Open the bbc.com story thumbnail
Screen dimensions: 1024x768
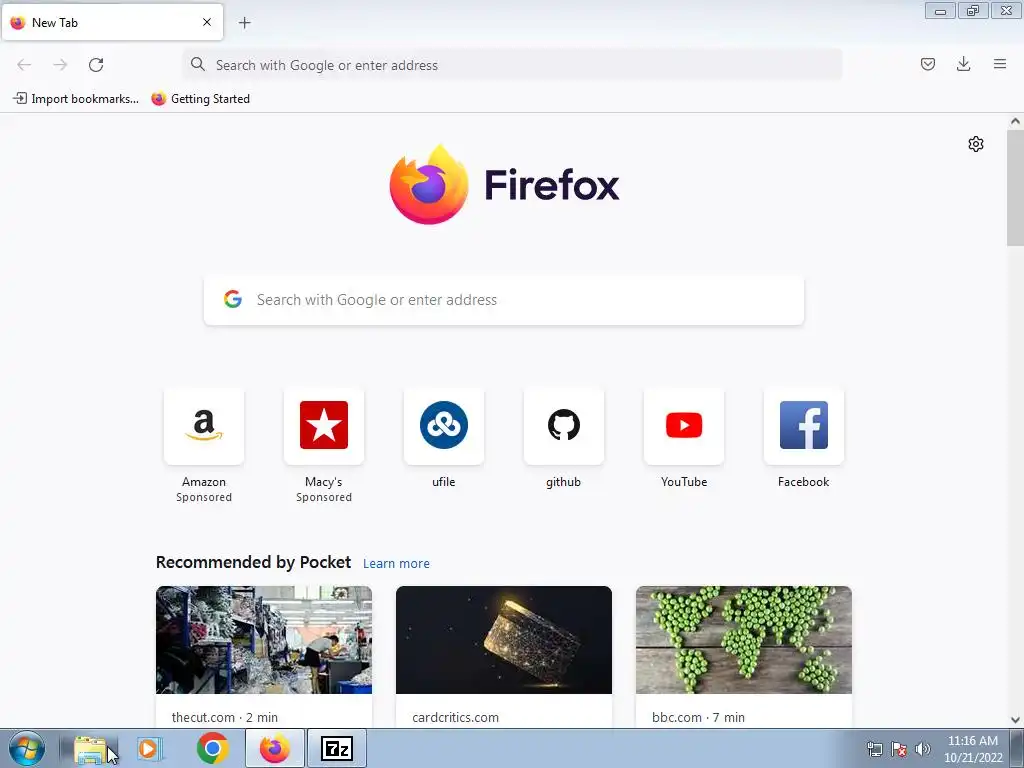(744, 640)
